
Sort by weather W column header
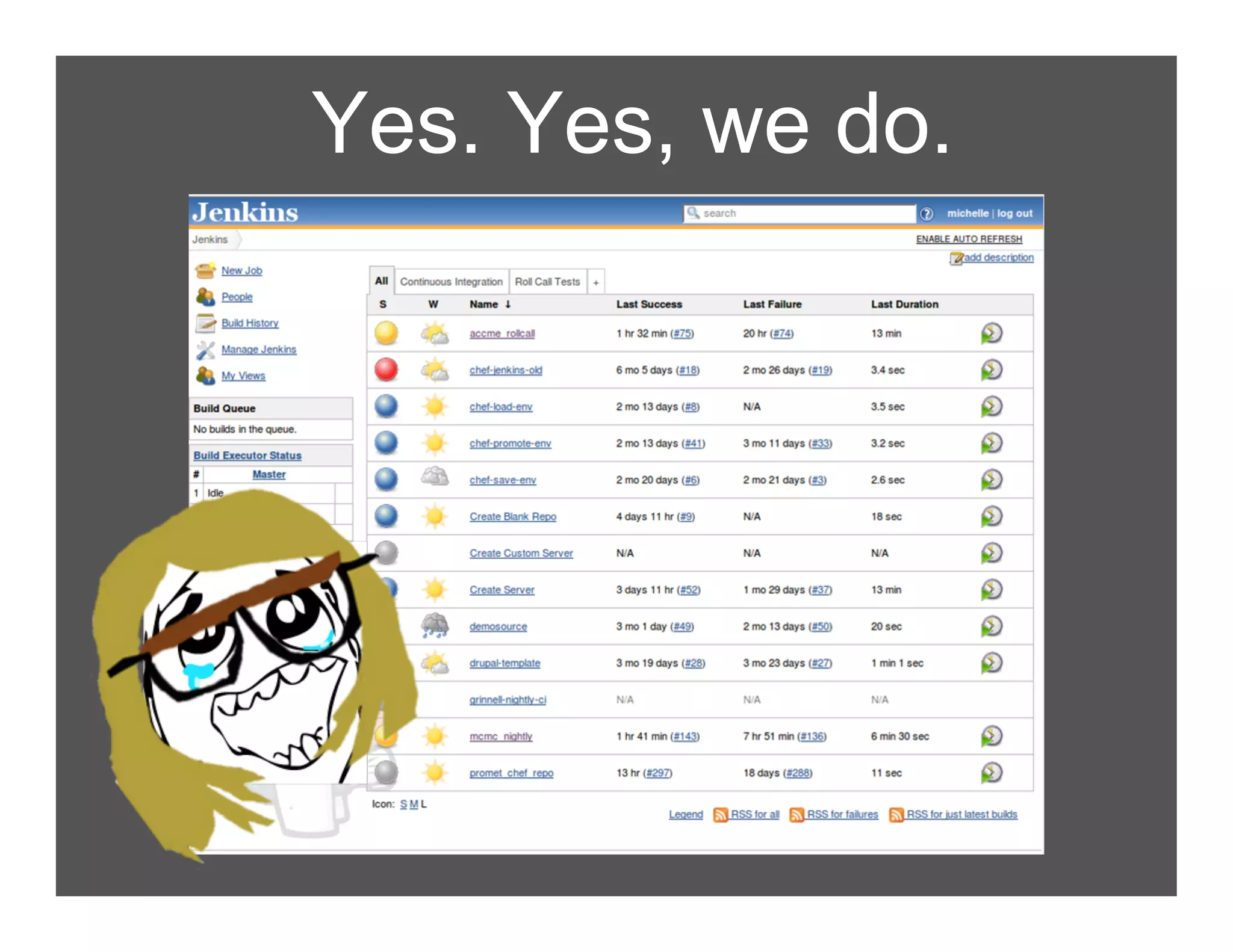click(433, 304)
